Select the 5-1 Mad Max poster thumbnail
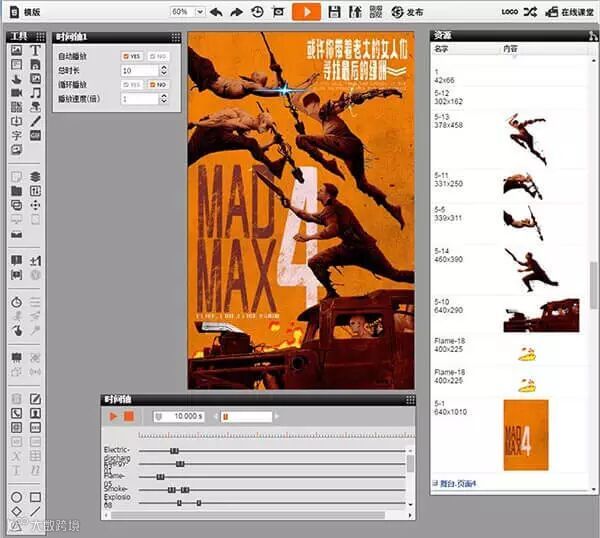Image resolution: width=600 pixels, height=538 pixels. tap(526, 435)
